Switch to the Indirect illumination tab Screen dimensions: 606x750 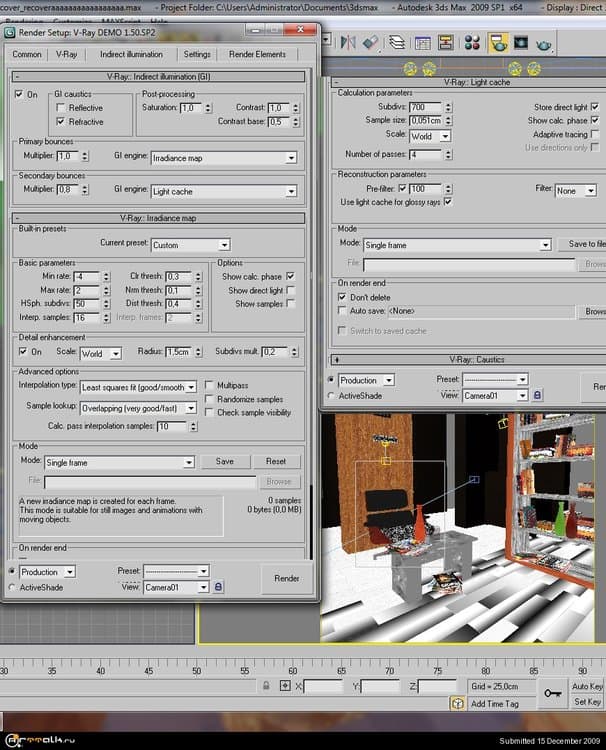pos(131,54)
